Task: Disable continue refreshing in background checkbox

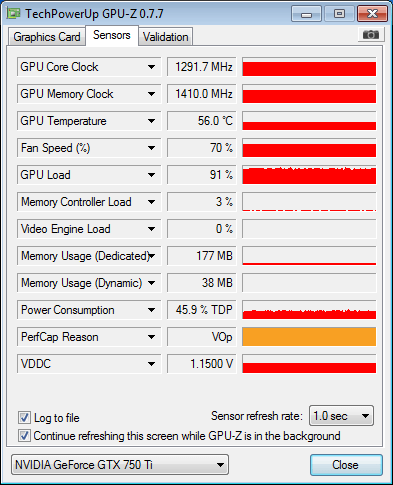Action: coord(24,436)
